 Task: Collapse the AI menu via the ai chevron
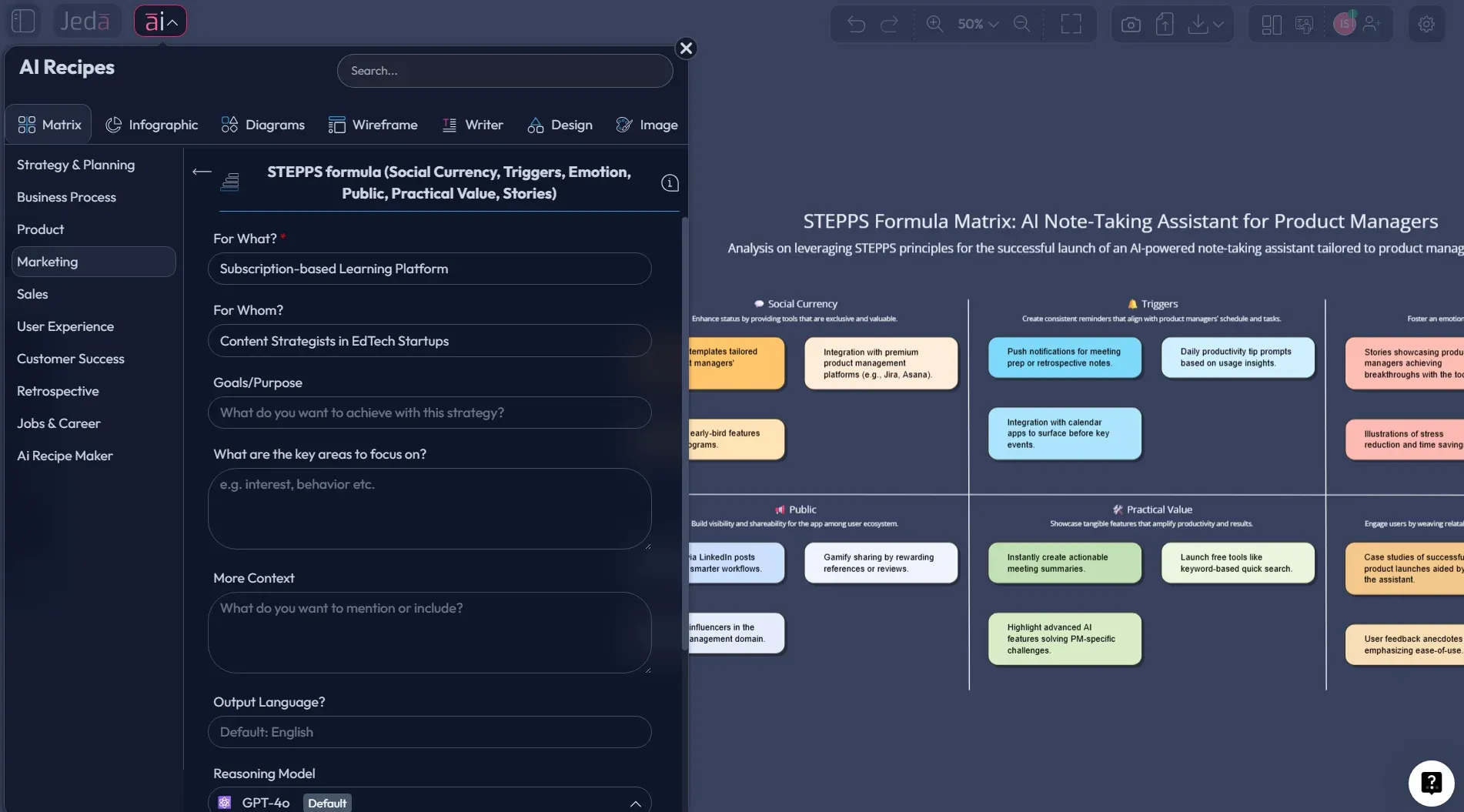[176, 21]
